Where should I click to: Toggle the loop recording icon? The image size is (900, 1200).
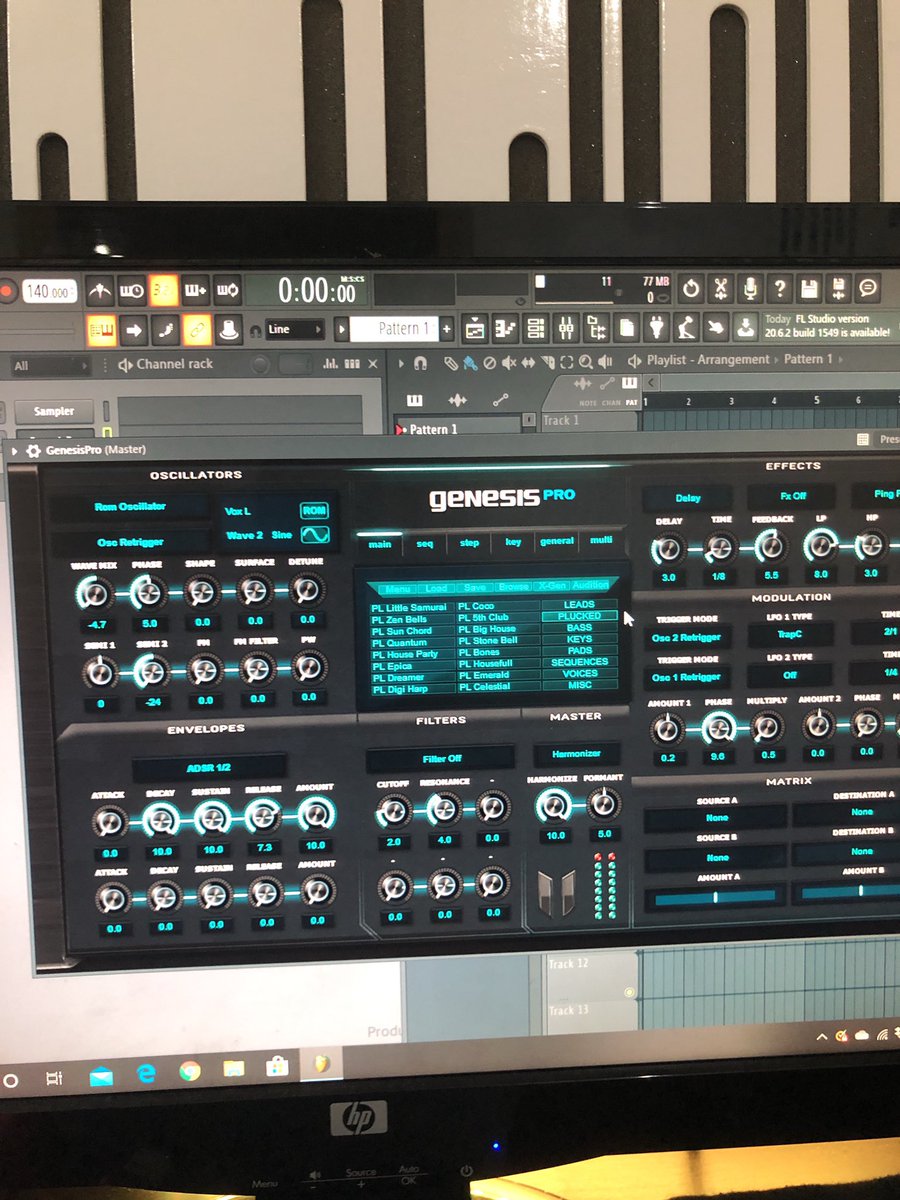tap(228, 290)
